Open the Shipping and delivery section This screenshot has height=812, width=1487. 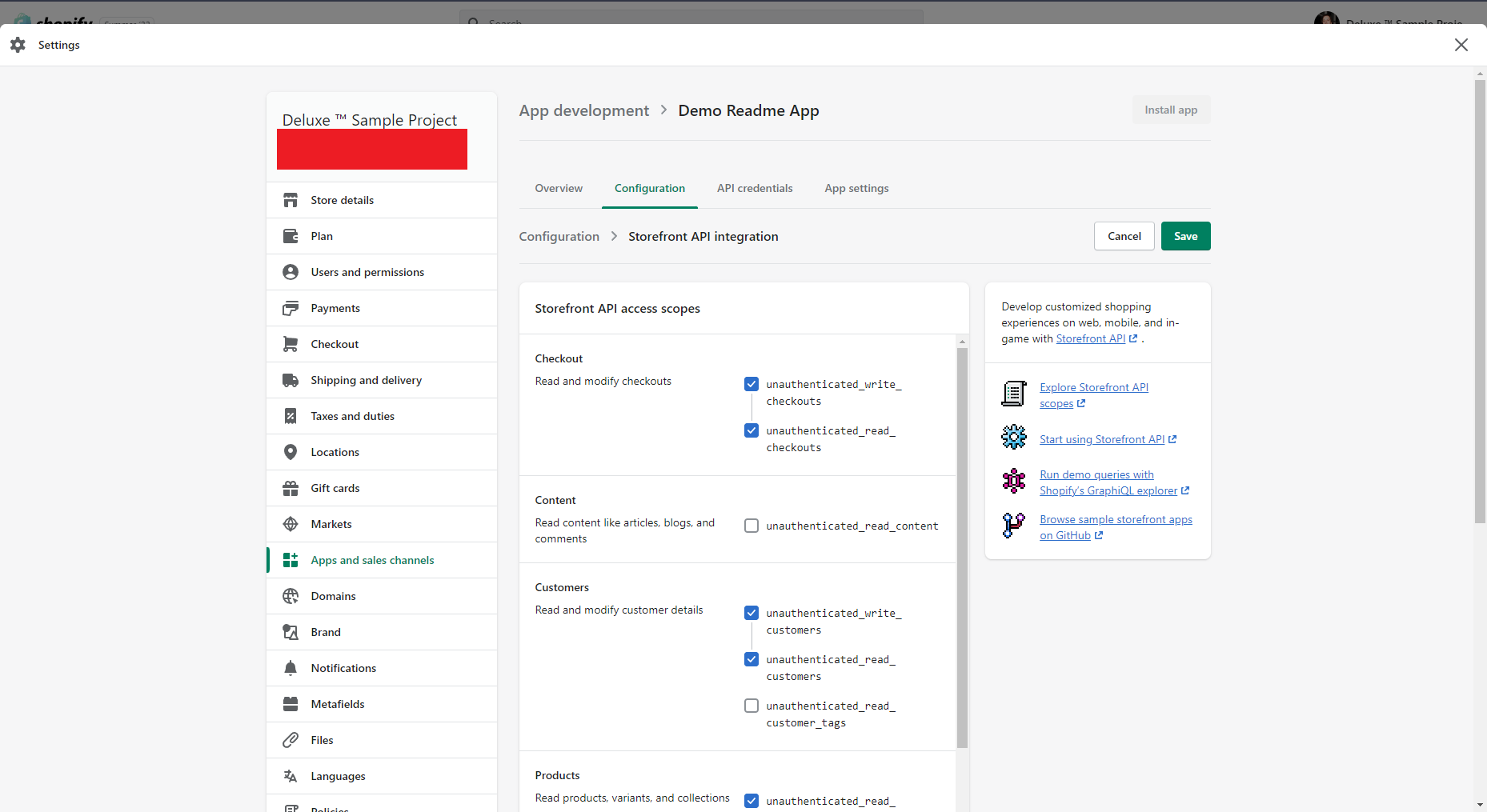point(382,380)
